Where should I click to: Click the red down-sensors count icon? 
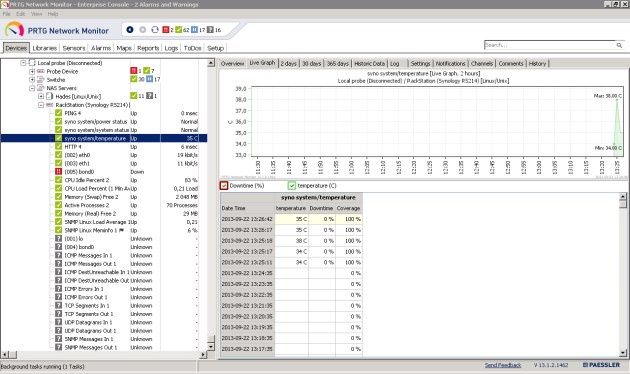pos(166,30)
